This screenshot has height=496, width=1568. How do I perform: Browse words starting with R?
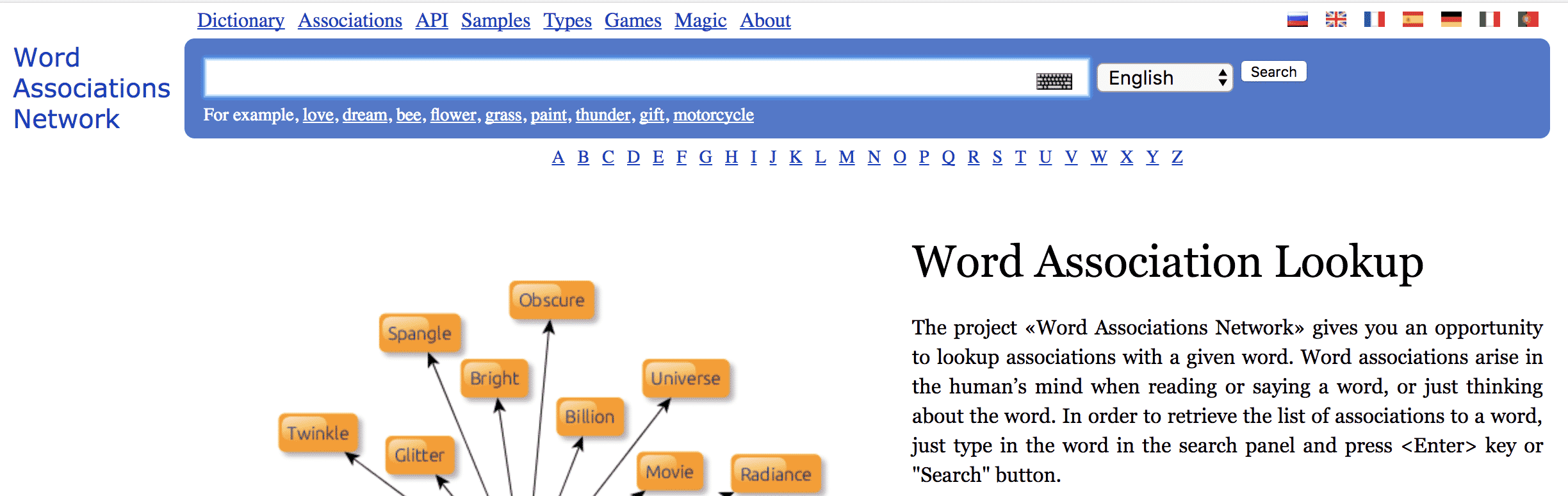point(974,157)
